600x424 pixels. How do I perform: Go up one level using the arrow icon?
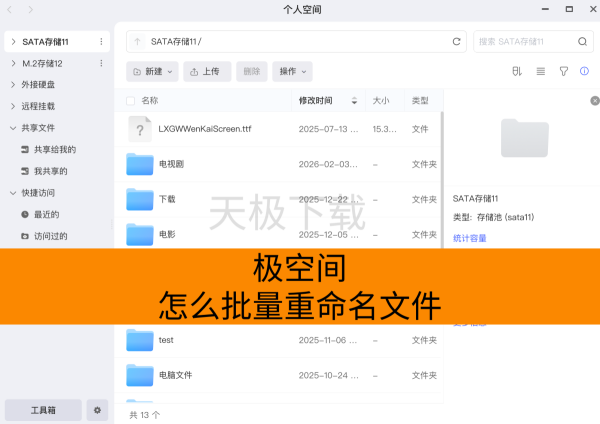[x=137, y=42]
